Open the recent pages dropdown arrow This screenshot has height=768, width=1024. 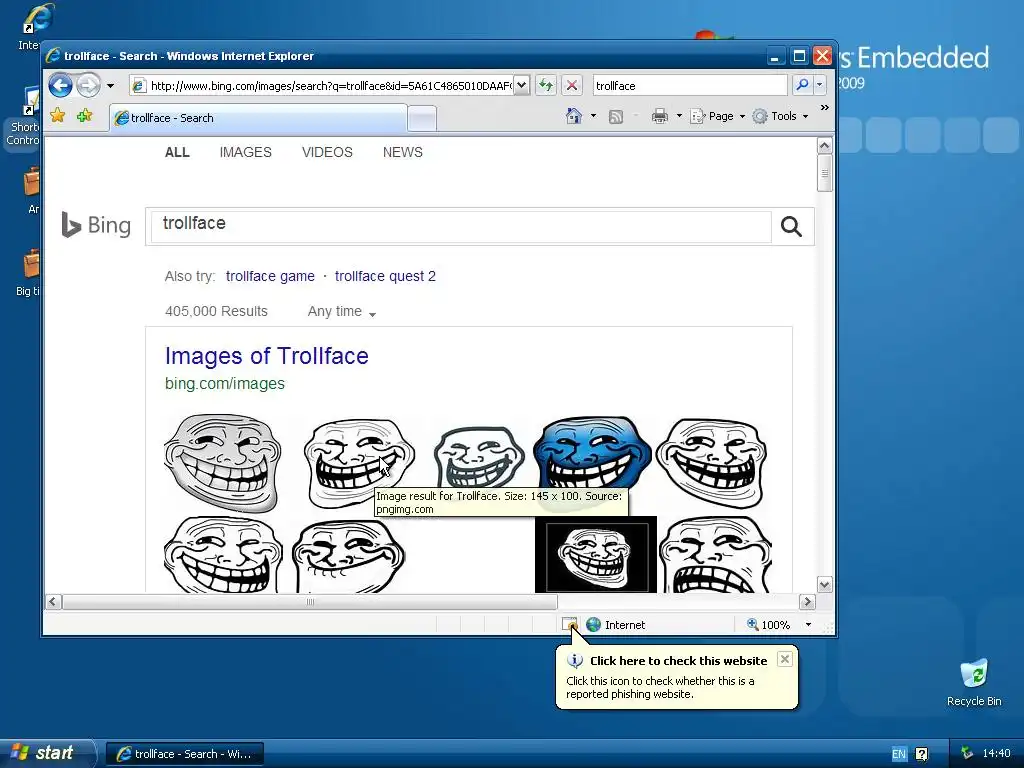pyautogui.click(x=110, y=86)
